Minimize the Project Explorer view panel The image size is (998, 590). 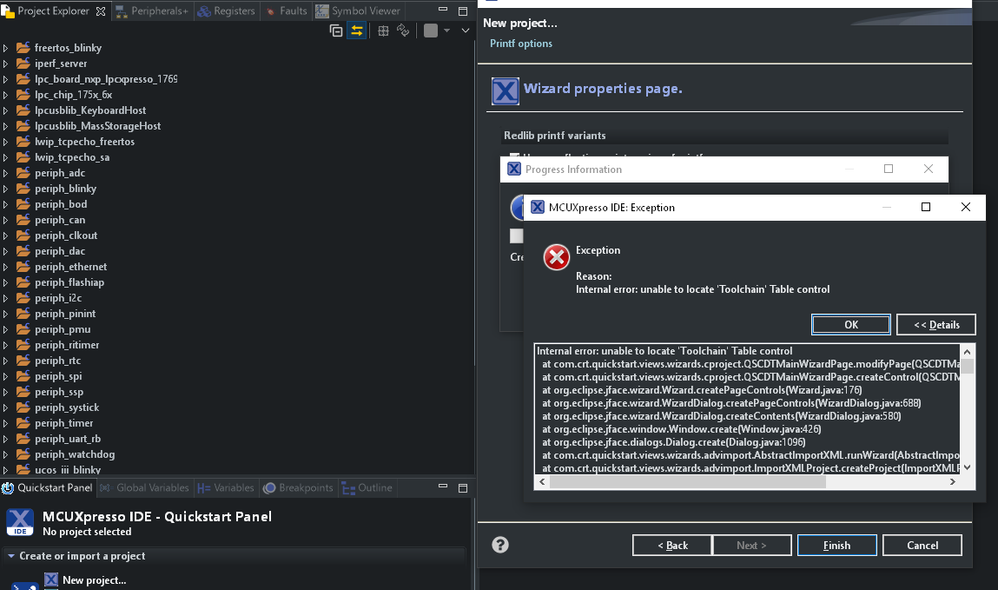tap(443, 10)
